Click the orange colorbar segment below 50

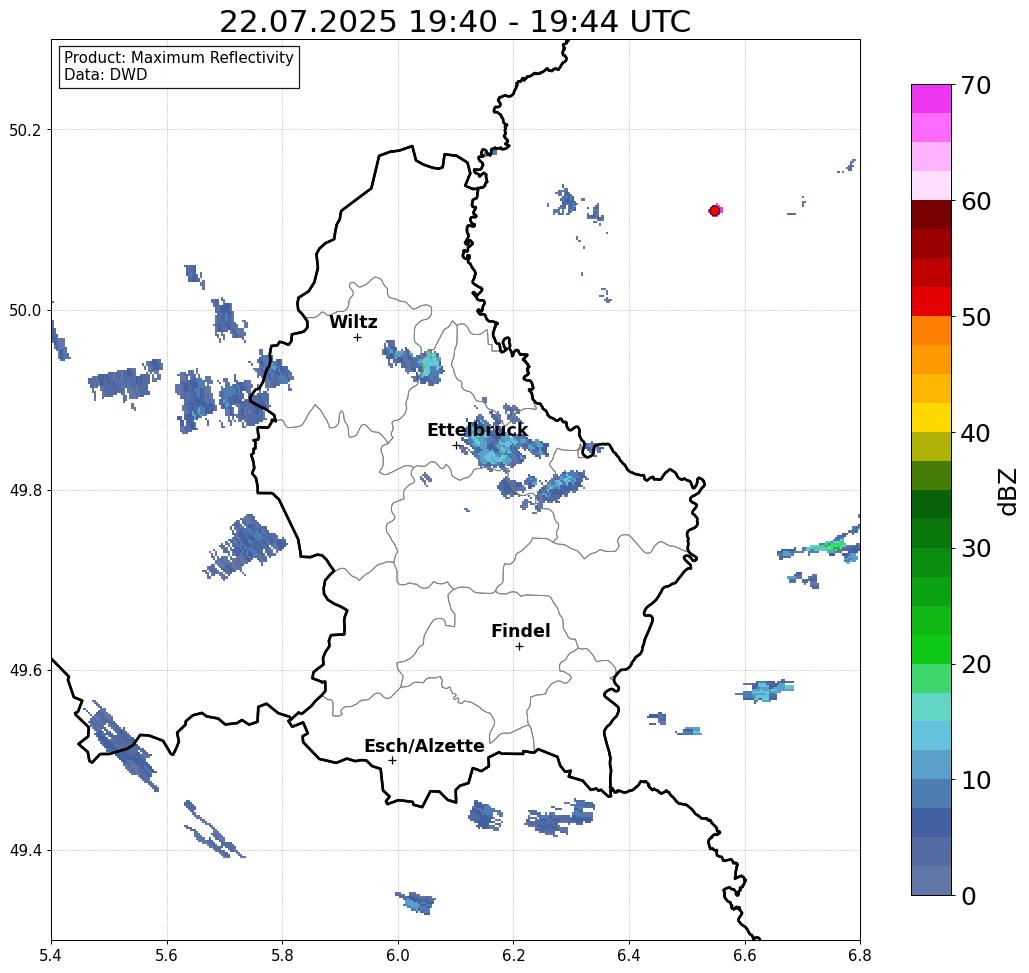pyautogui.click(x=931, y=331)
